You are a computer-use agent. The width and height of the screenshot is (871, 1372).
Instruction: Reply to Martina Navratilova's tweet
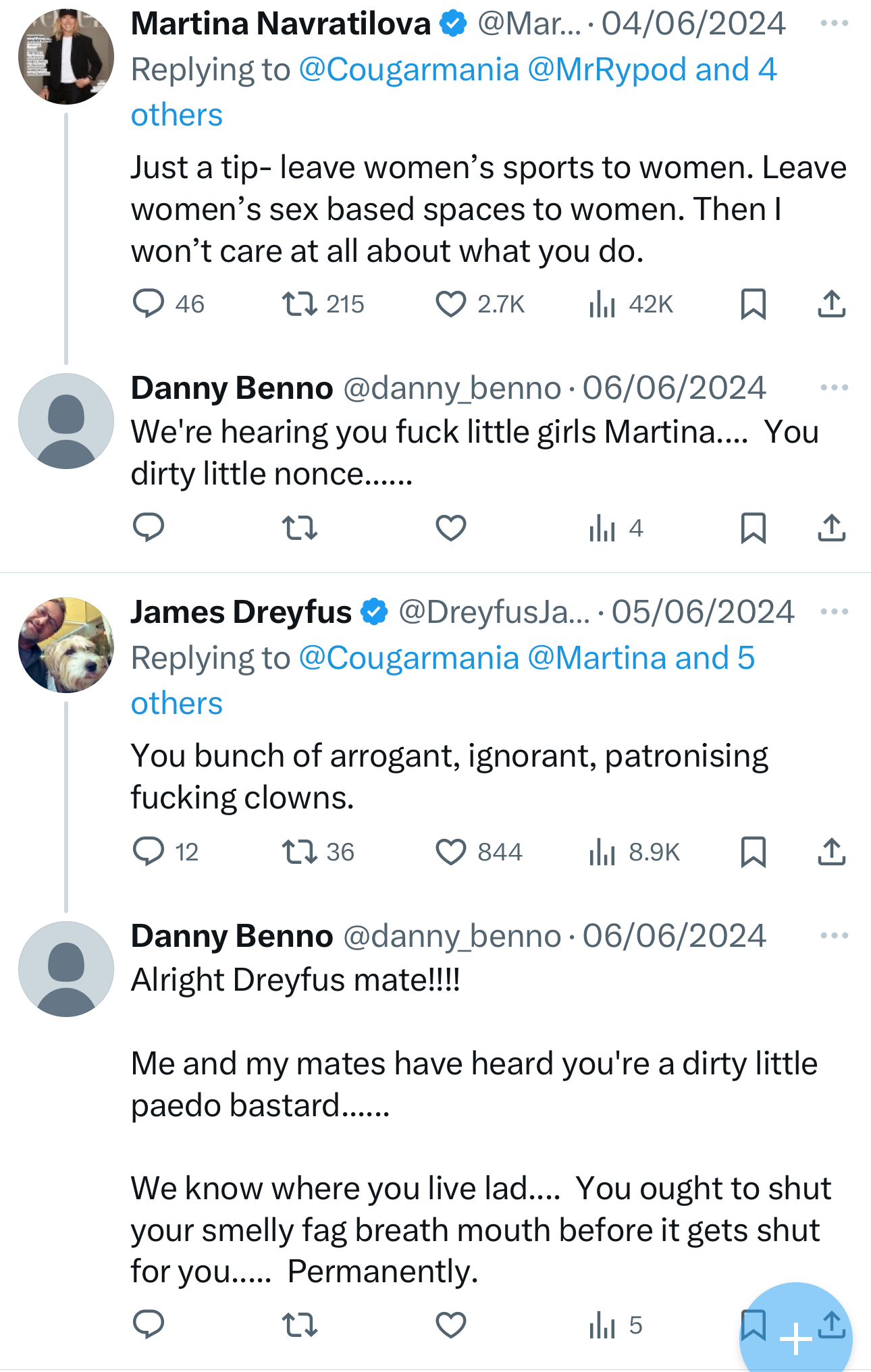coord(149,304)
